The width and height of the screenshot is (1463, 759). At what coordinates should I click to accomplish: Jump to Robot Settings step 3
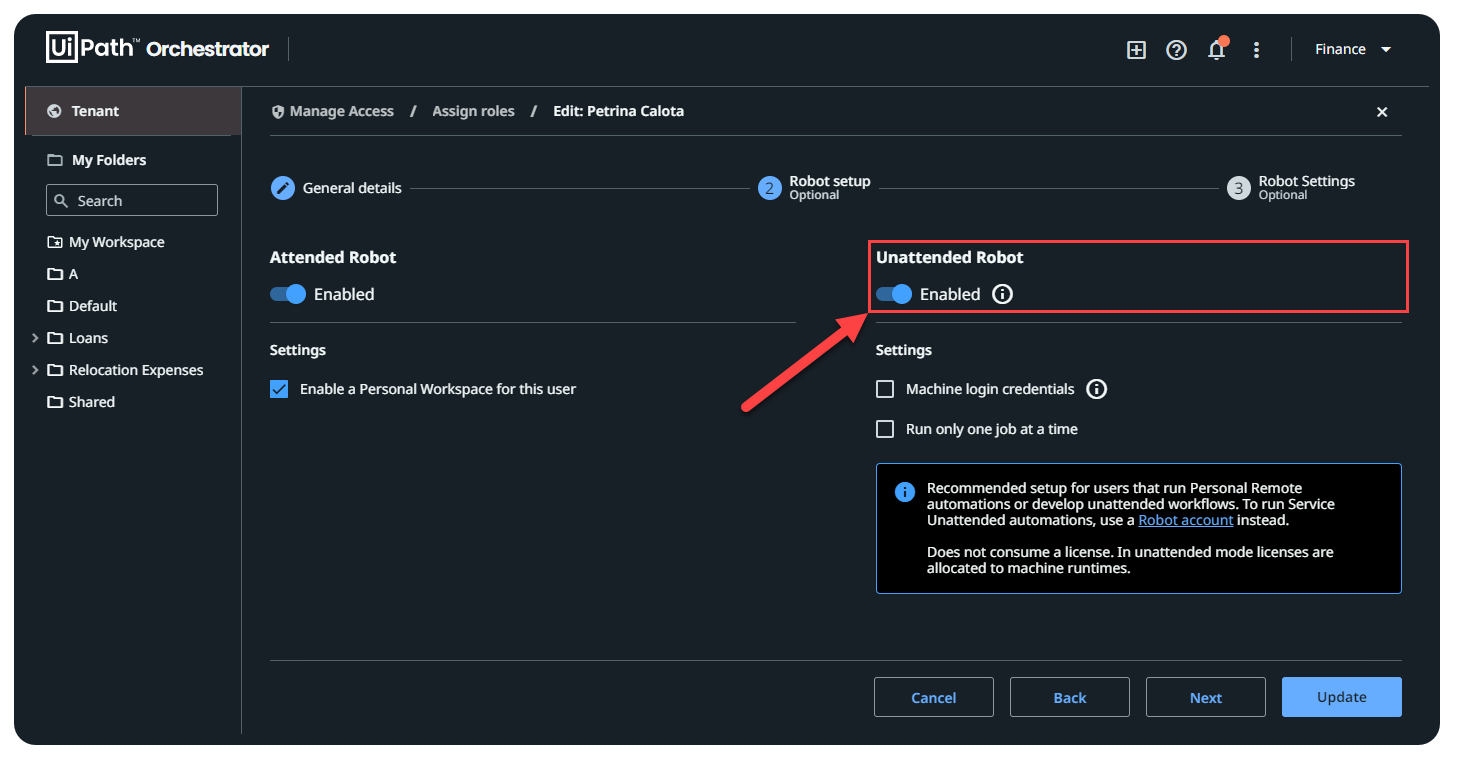1291,187
